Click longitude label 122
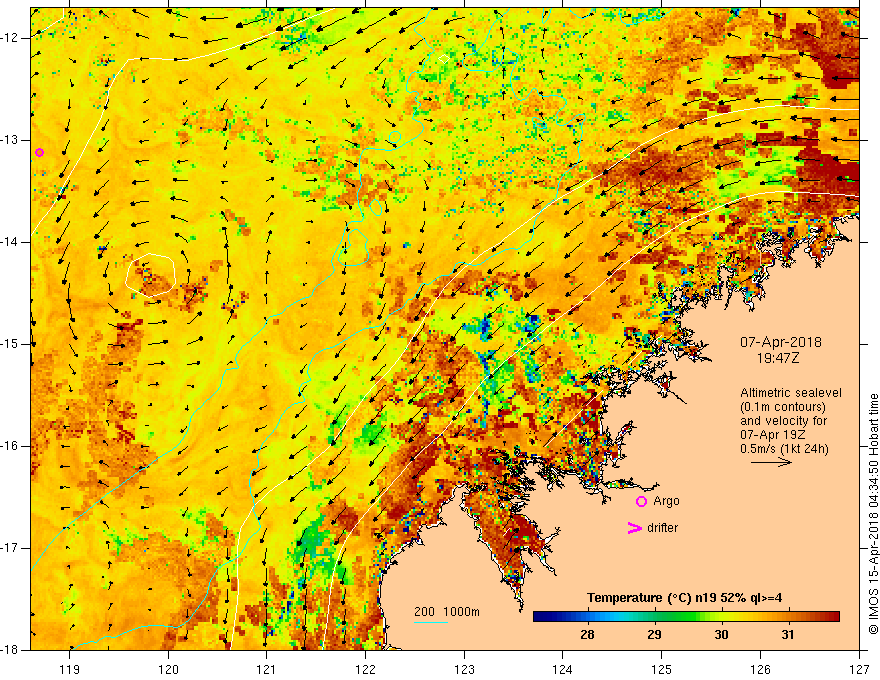The width and height of the screenshot is (880, 680). pyautogui.click(x=365, y=669)
